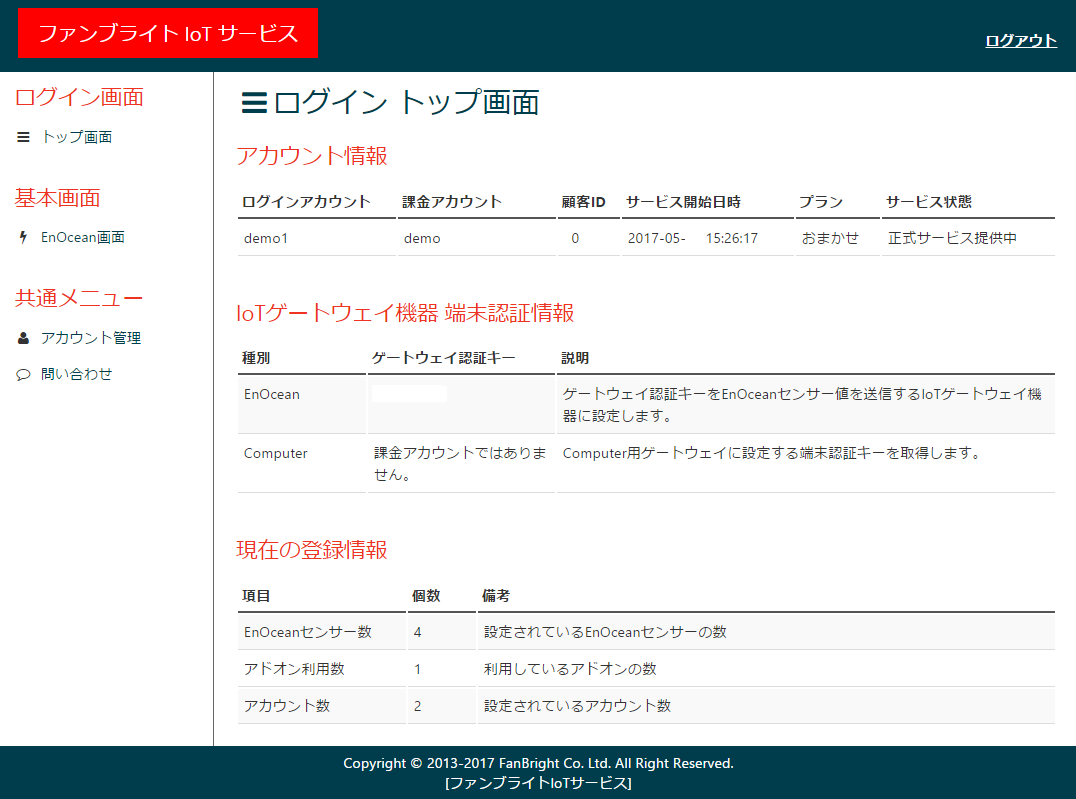
Task: Click the blank gateway key field for EnOcean
Action: point(410,393)
